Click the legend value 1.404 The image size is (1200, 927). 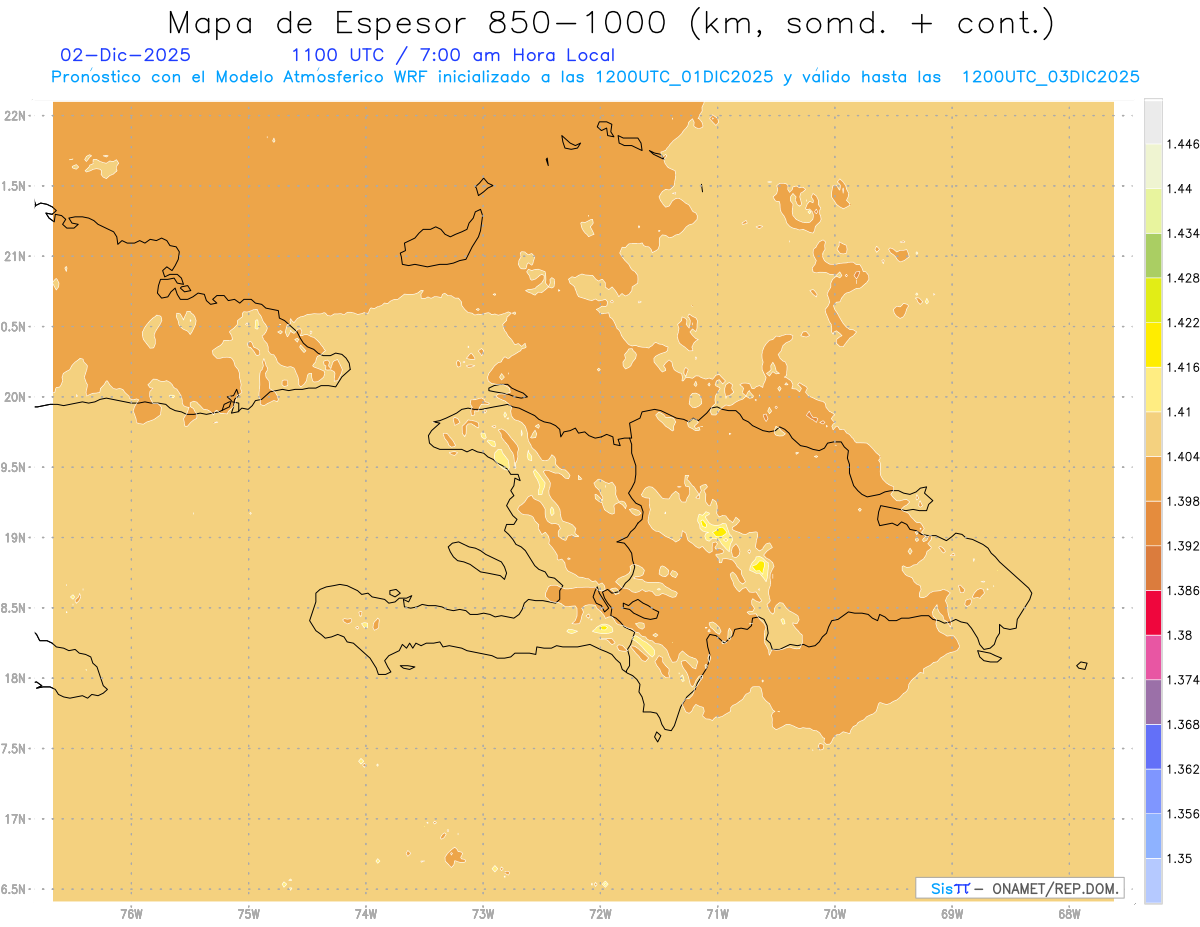pos(1183,457)
